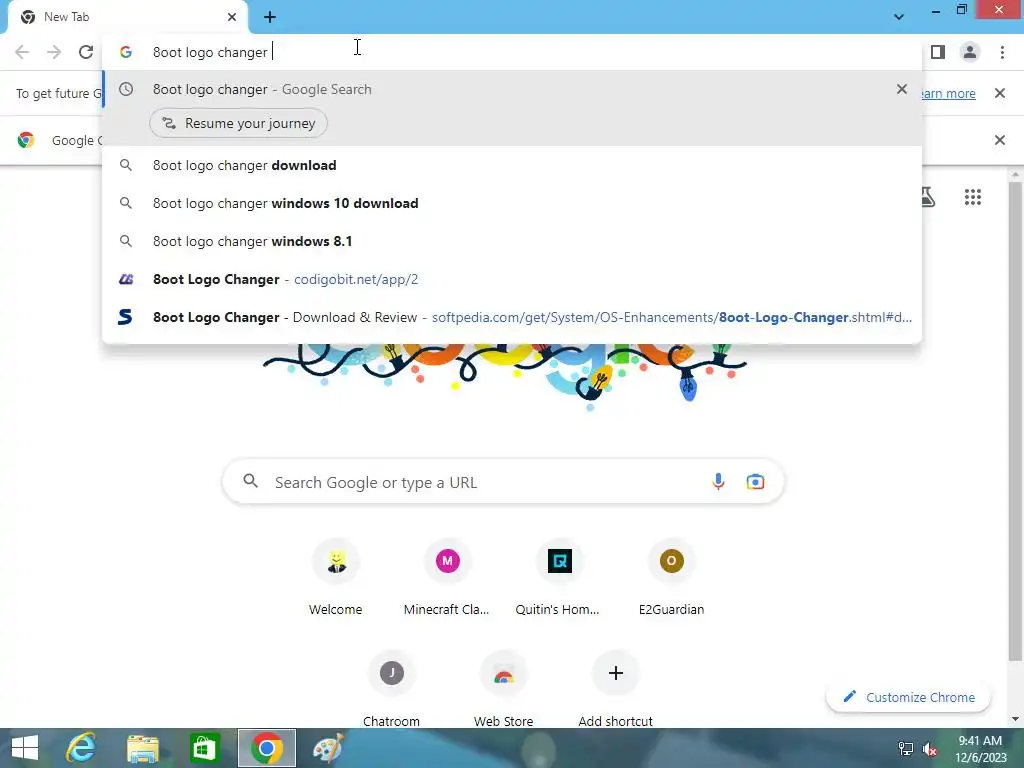Click the Learn more link
The height and width of the screenshot is (768, 1024).
pos(948,93)
